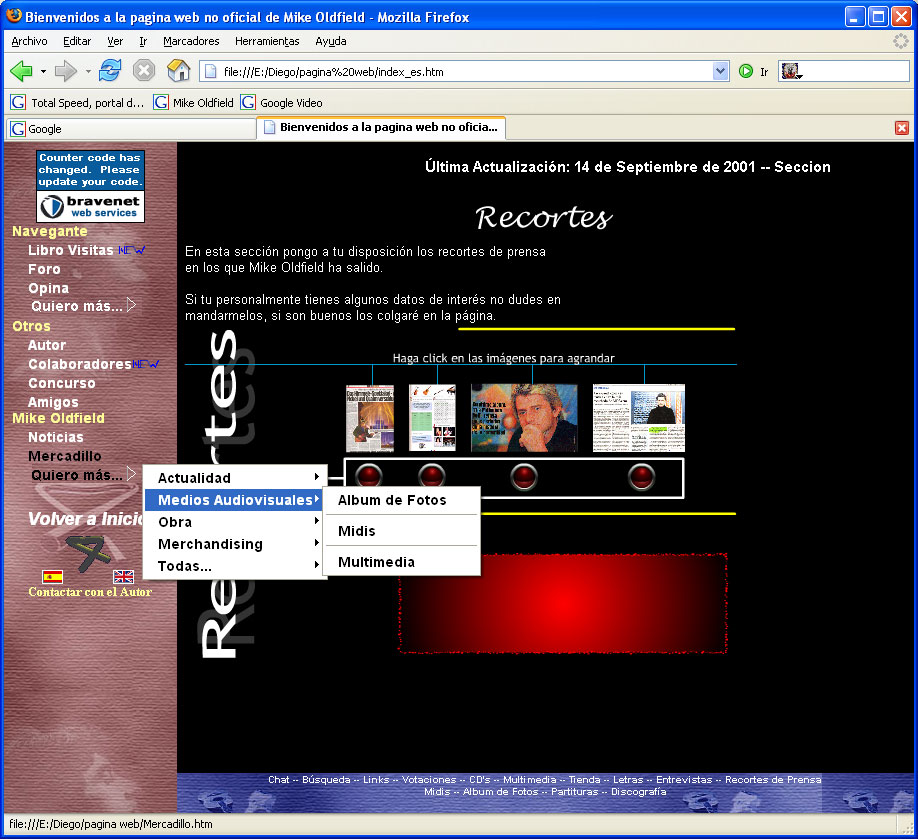The image size is (918, 839).
Task: Open the Opina link
Action: (x=49, y=288)
